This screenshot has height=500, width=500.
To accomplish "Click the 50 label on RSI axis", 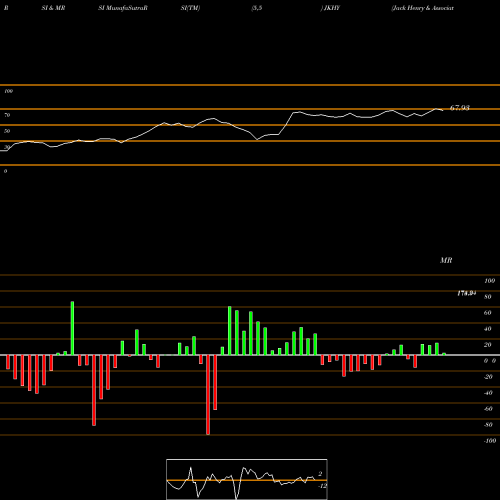I will [7, 131].
